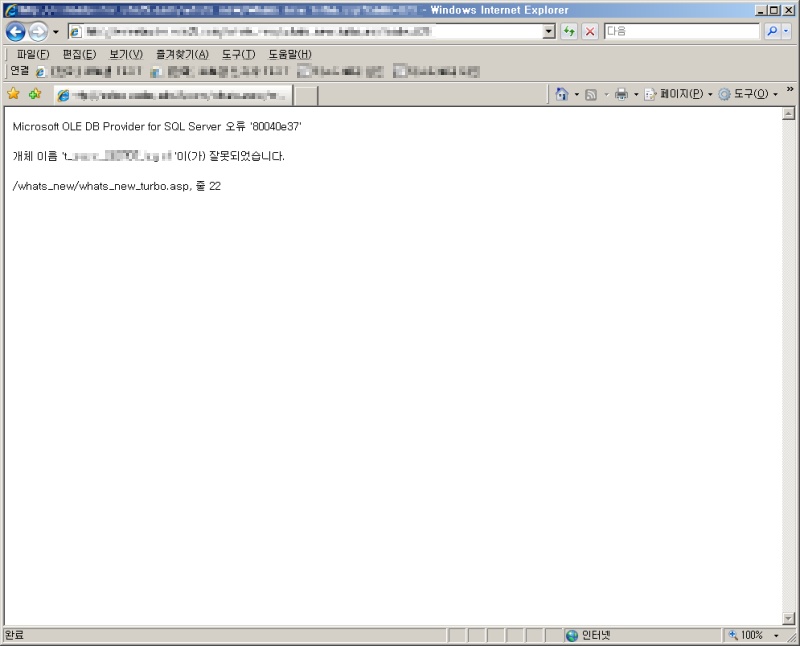Screen dimensions: 800x646
Task: Open the zoom level dropdown arrow
Action: [776, 635]
